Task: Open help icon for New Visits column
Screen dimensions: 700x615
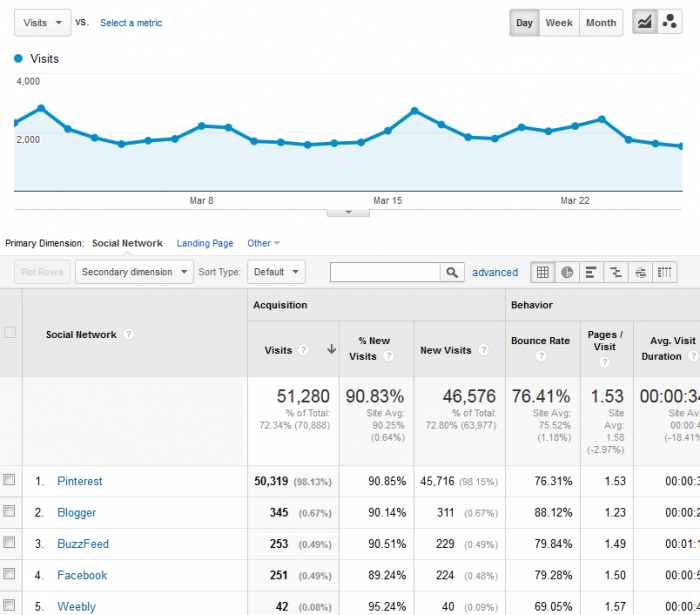Action: click(x=483, y=350)
